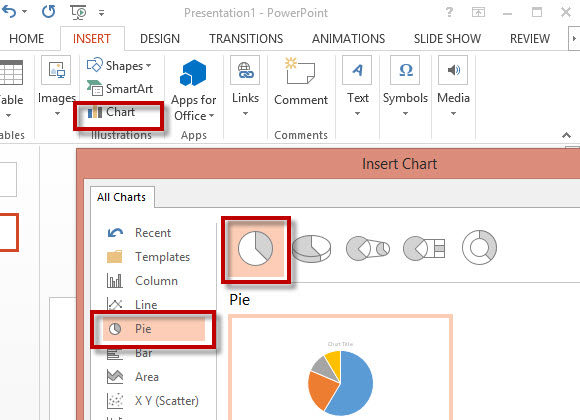
Task: Switch to the HOME tab
Action: pyautogui.click(x=27, y=38)
